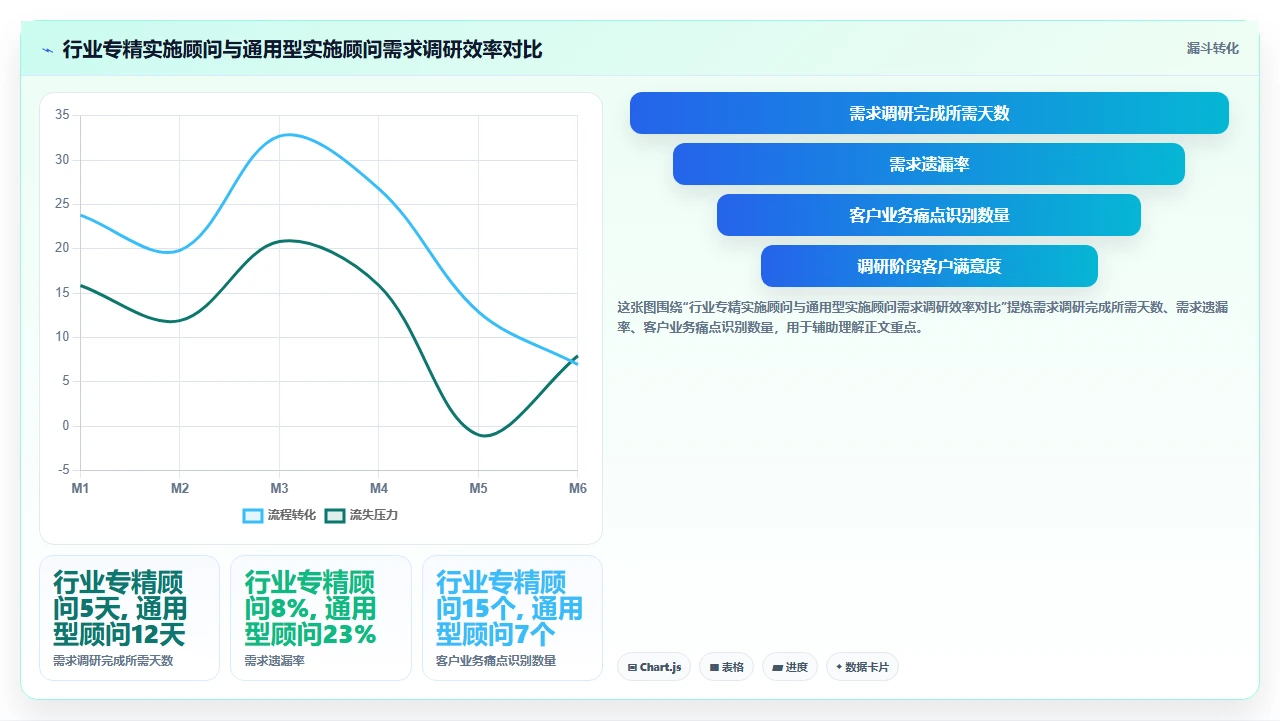Click the chart title 行业专精实施顾问与通用型实施顾问需求调研效率对比
1280x721 pixels.
click(x=302, y=49)
